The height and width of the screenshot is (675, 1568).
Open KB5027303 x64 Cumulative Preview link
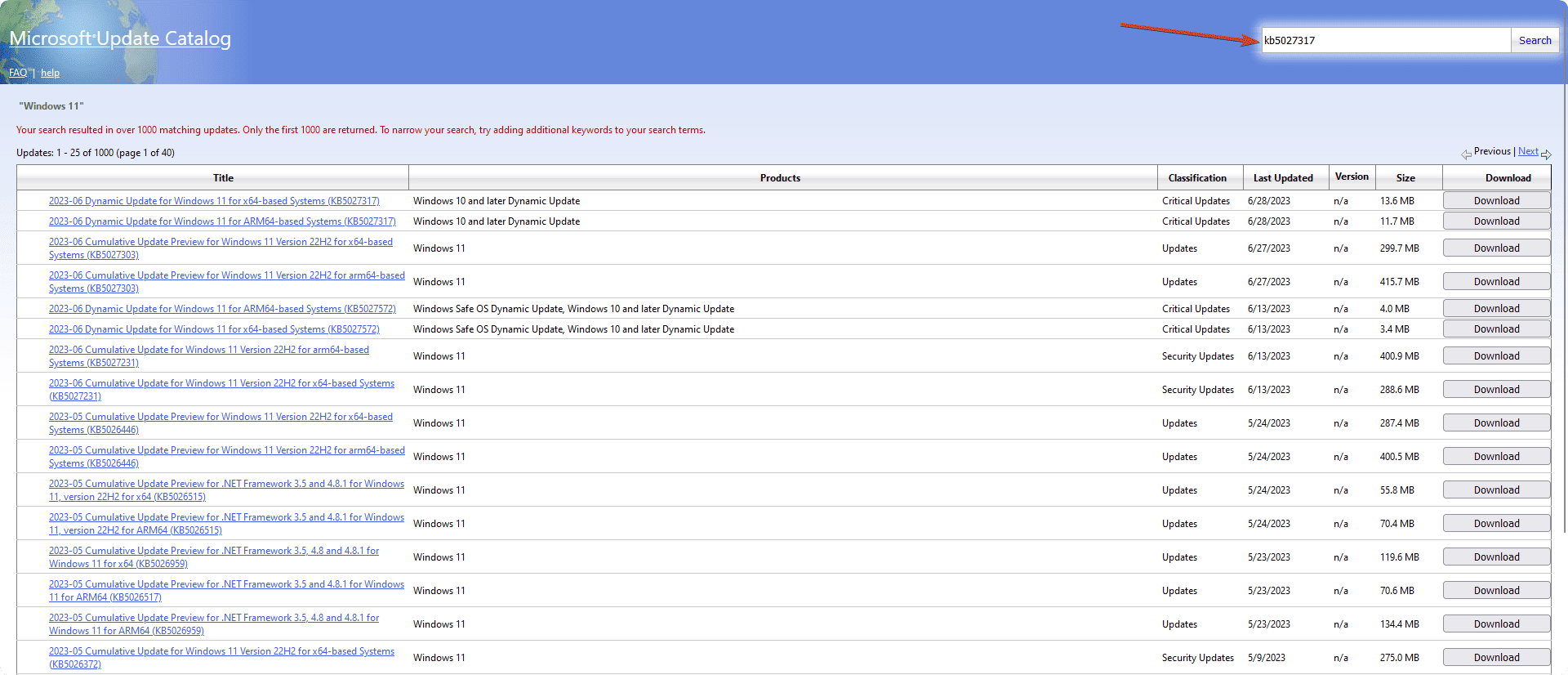[x=220, y=248]
